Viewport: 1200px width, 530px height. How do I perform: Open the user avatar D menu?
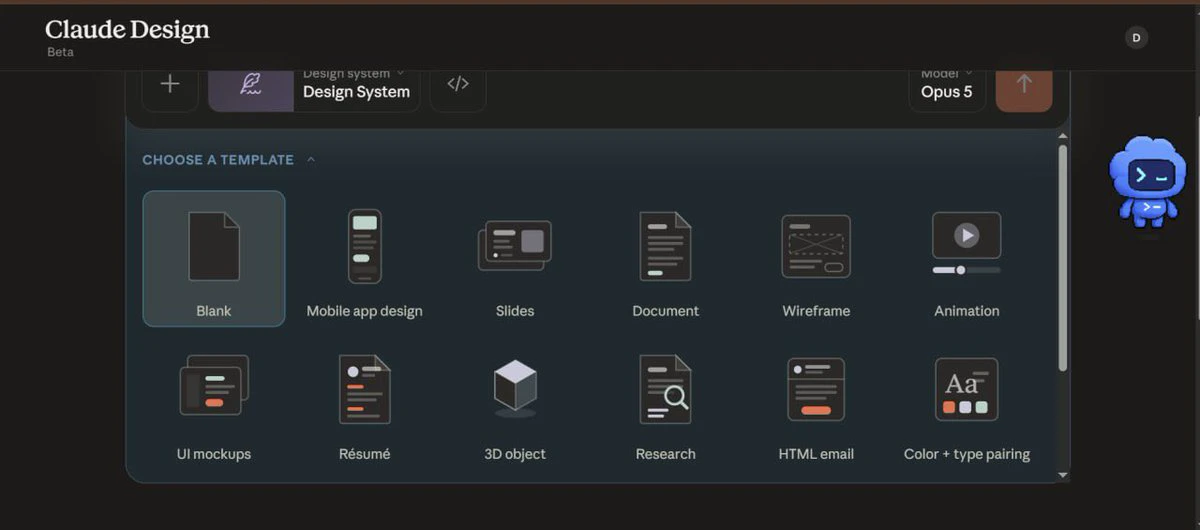[1135, 38]
